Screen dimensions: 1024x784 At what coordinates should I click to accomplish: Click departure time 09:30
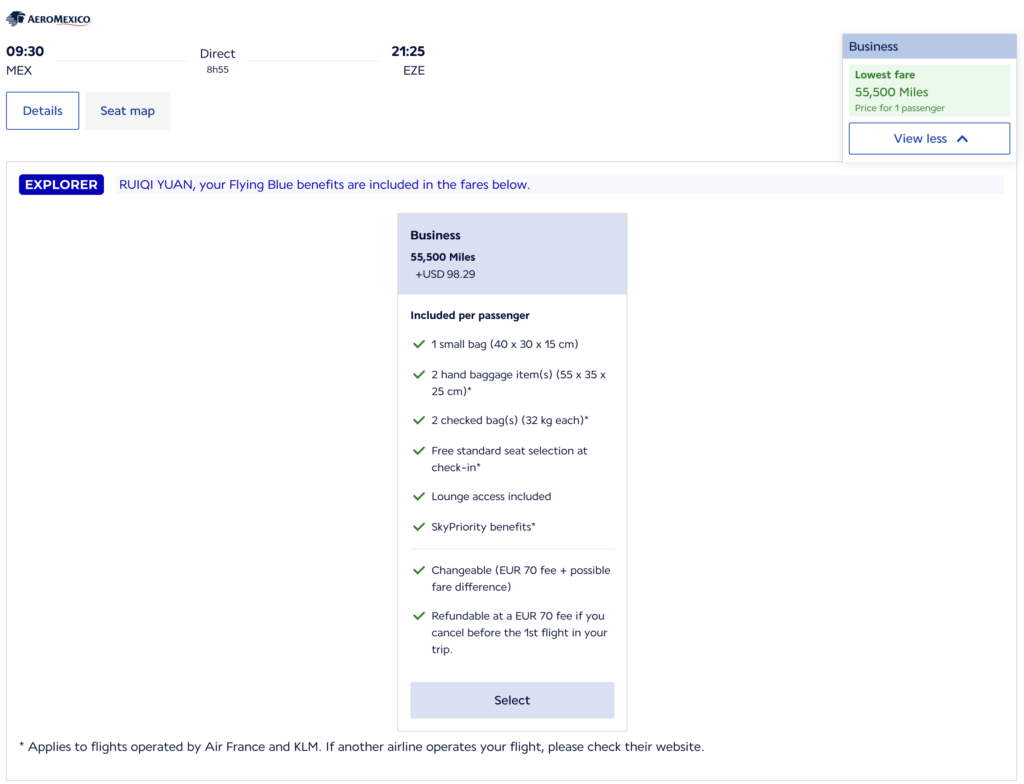click(25, 51)
